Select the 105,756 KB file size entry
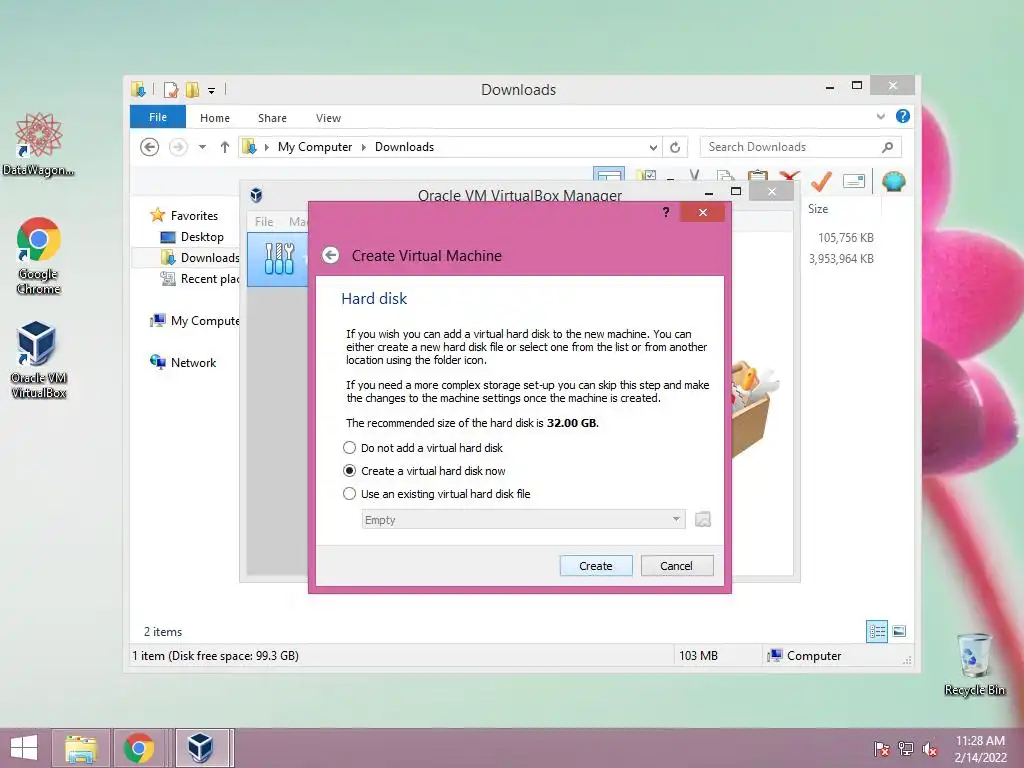The width and height of the screenshot is (1024, 768). point(846,238)
